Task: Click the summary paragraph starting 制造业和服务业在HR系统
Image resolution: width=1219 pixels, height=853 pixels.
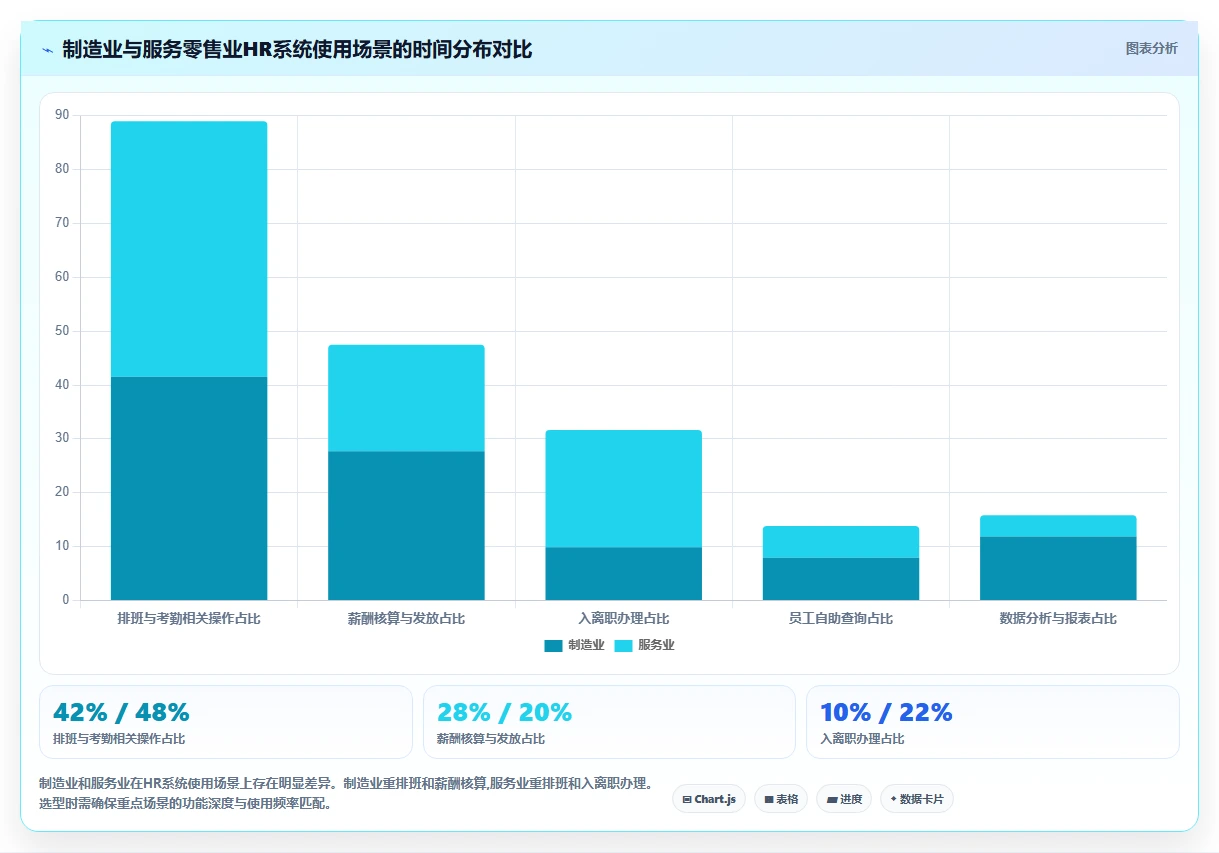Action: 347,793
